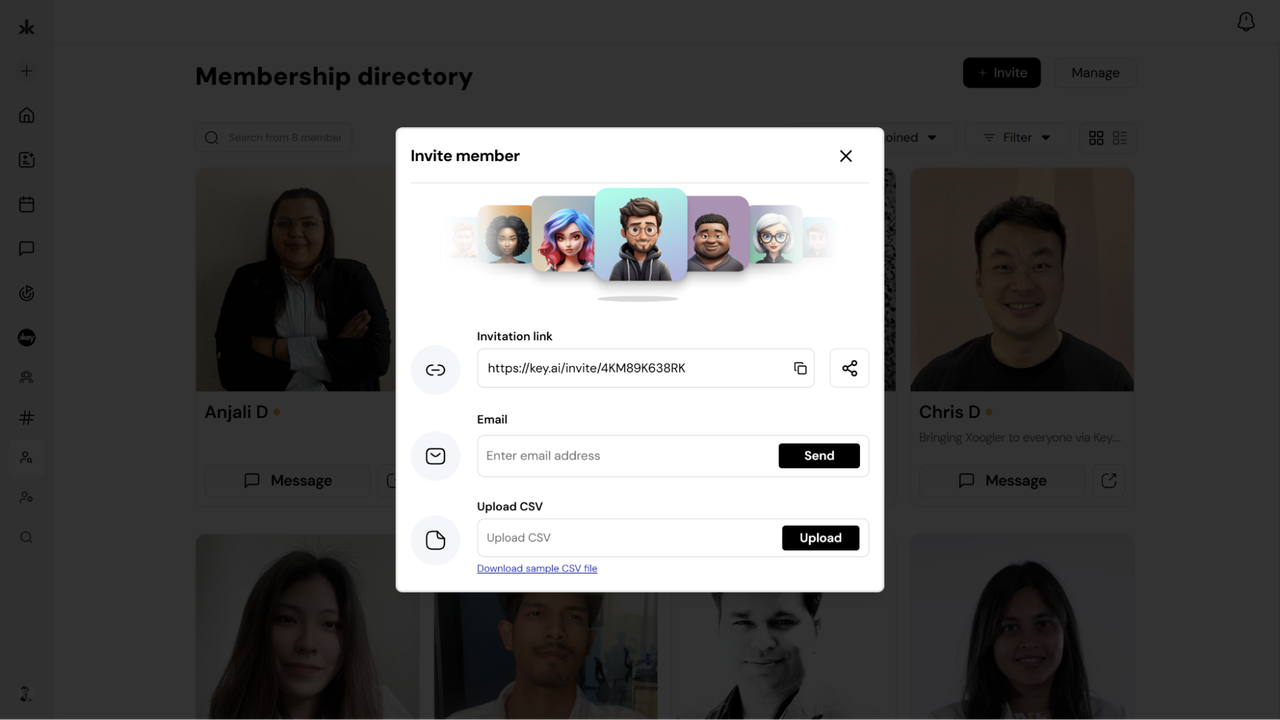Message Chris D
This screenshot has width=1280, height=720.
[1002, 481]
